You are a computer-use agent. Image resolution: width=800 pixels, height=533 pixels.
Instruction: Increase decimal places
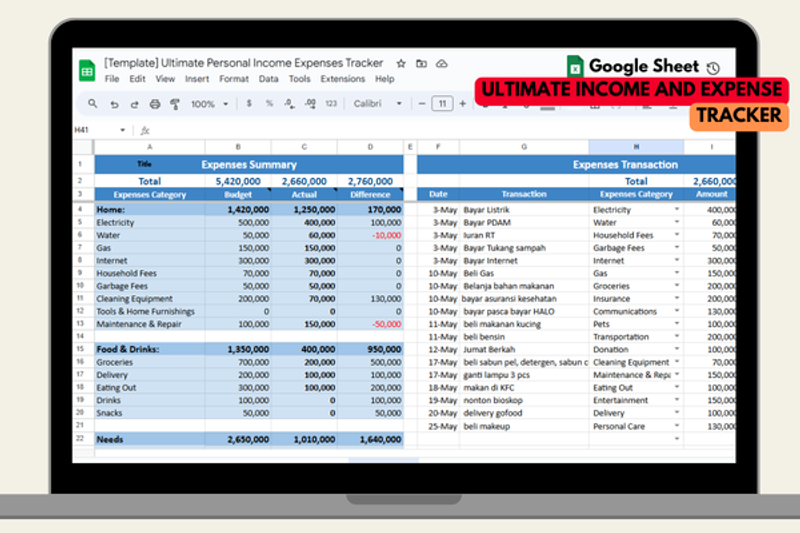pyautogui.click(x=310, y=104)
